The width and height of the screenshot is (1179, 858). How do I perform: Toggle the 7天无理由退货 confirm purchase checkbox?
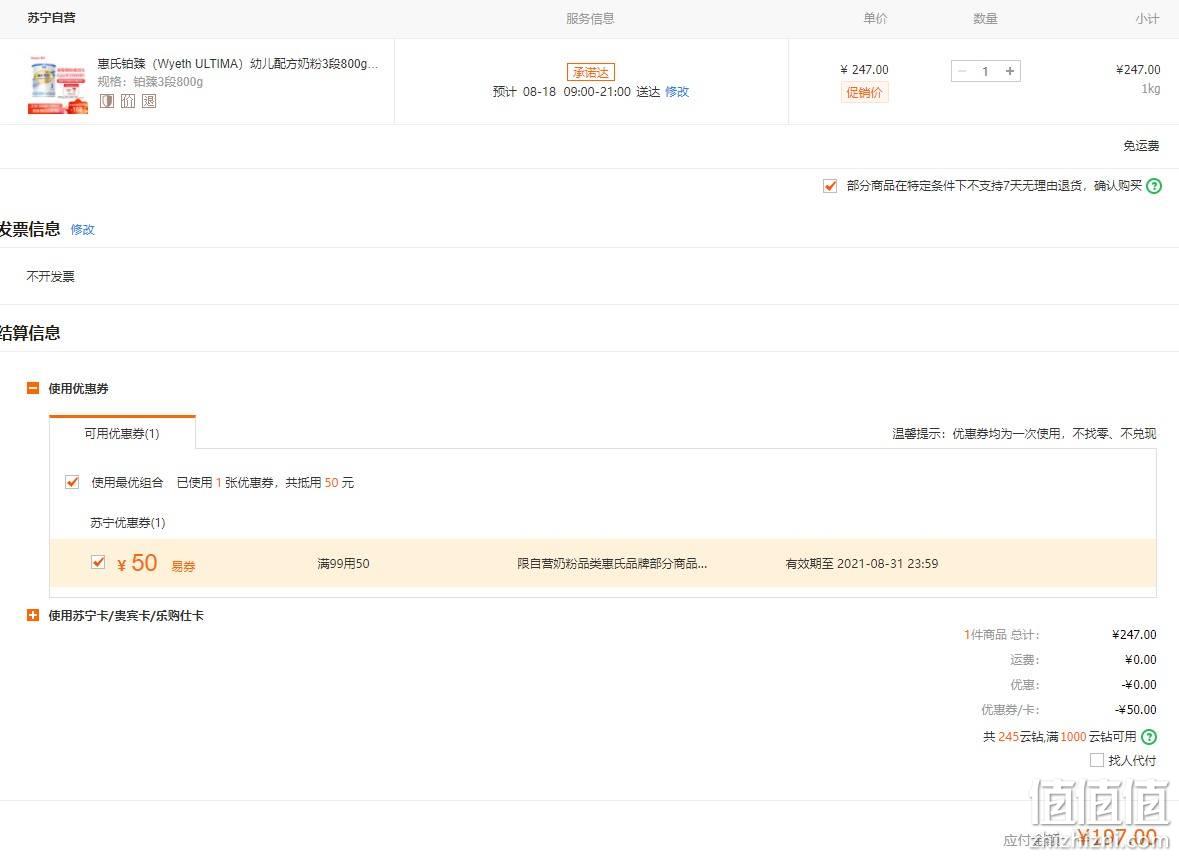coord(830,186)
